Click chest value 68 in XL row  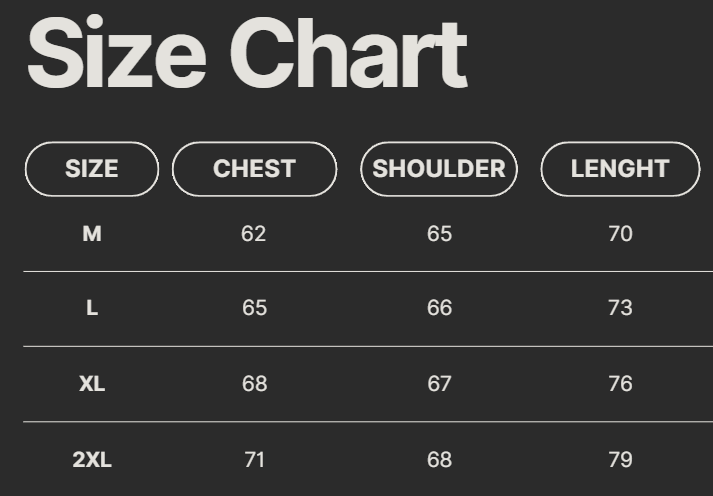tap(254, 383)
